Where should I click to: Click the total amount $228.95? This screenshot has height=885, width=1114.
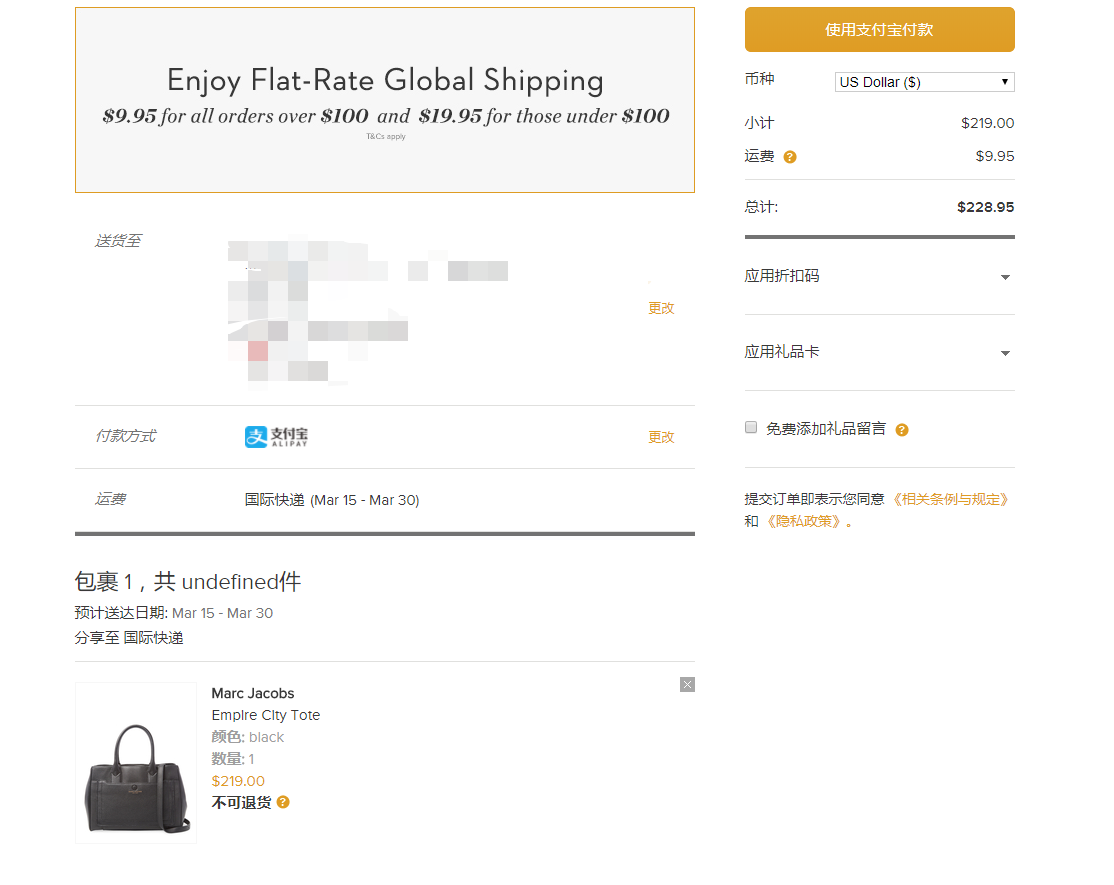(x=985, y=207)
